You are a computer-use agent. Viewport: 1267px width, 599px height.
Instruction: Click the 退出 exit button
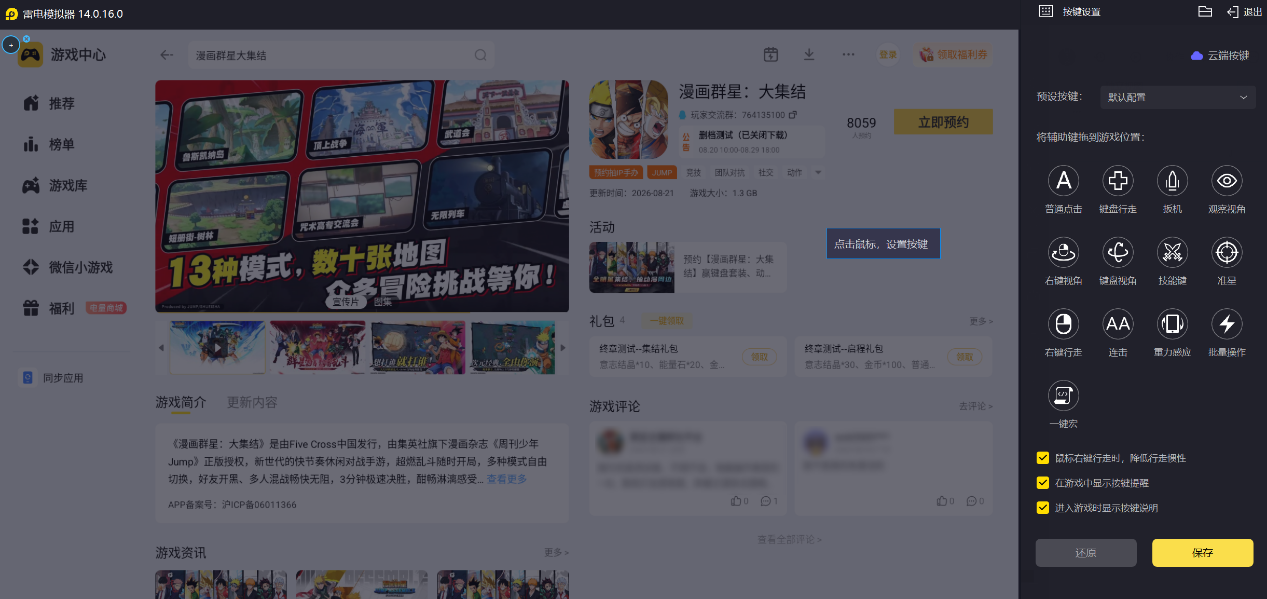click(1245, 11)
